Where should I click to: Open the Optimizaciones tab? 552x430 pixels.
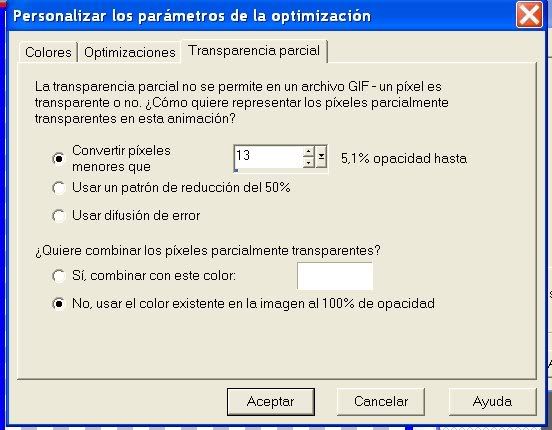(130, 52)
